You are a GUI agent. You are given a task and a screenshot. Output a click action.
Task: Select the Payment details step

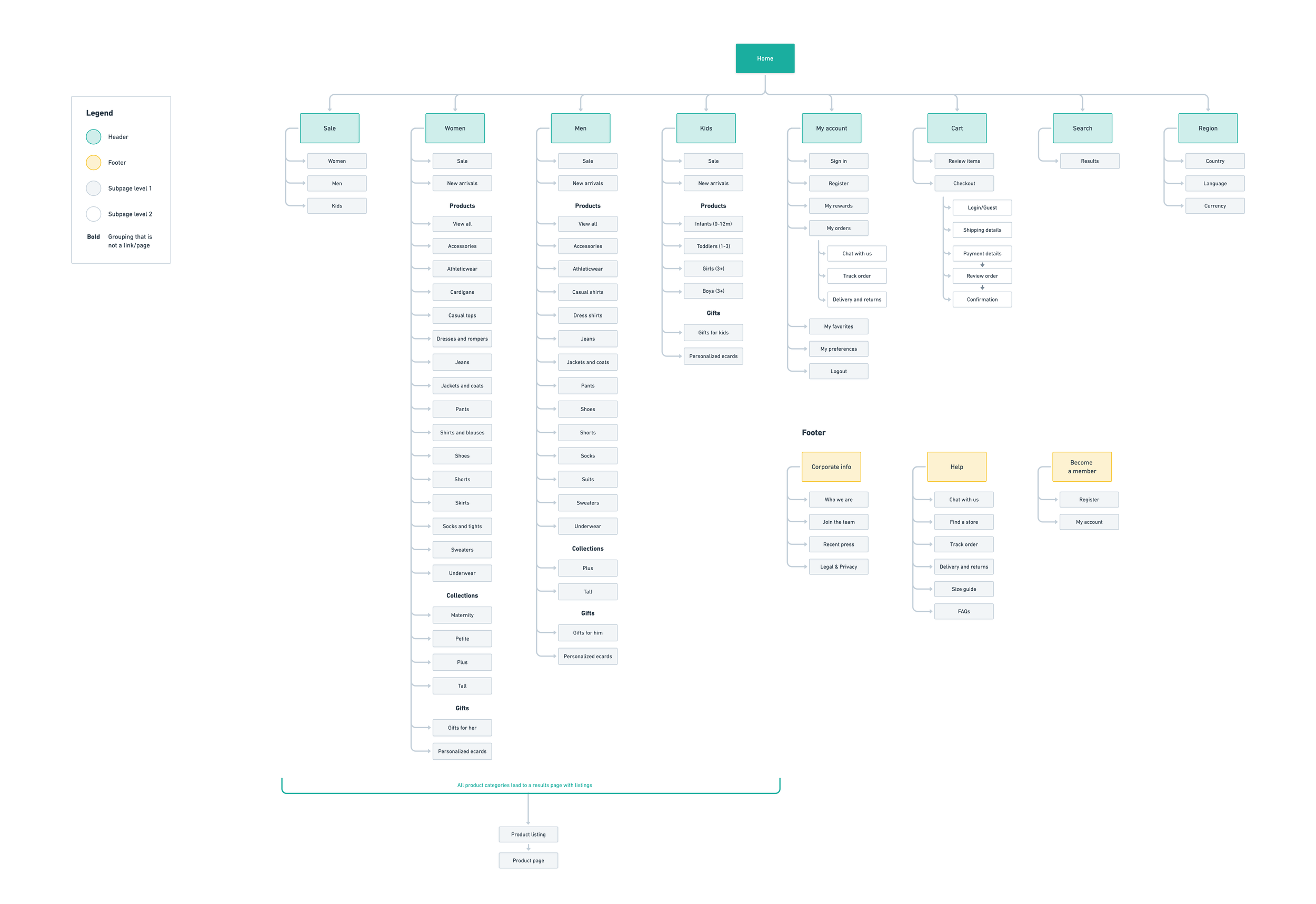[x=981, y=254]
